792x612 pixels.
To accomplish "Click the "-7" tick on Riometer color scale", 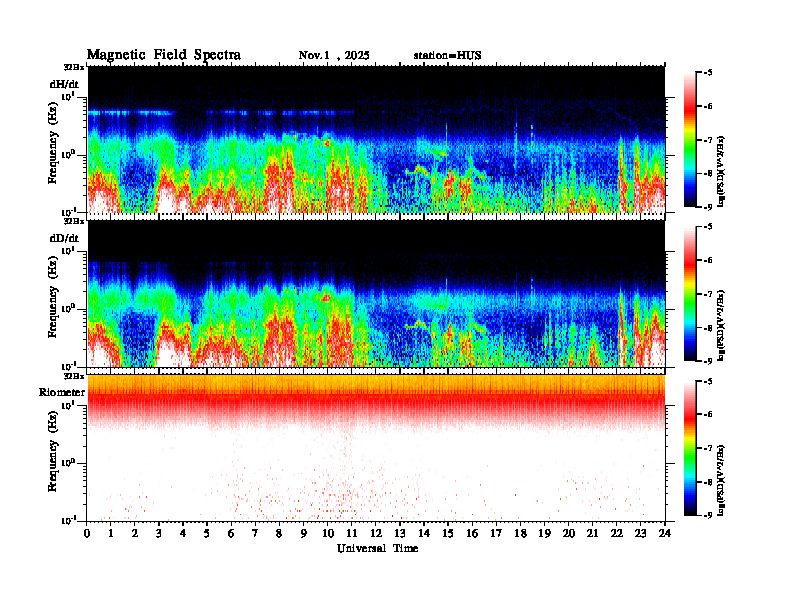I will 708,448.
